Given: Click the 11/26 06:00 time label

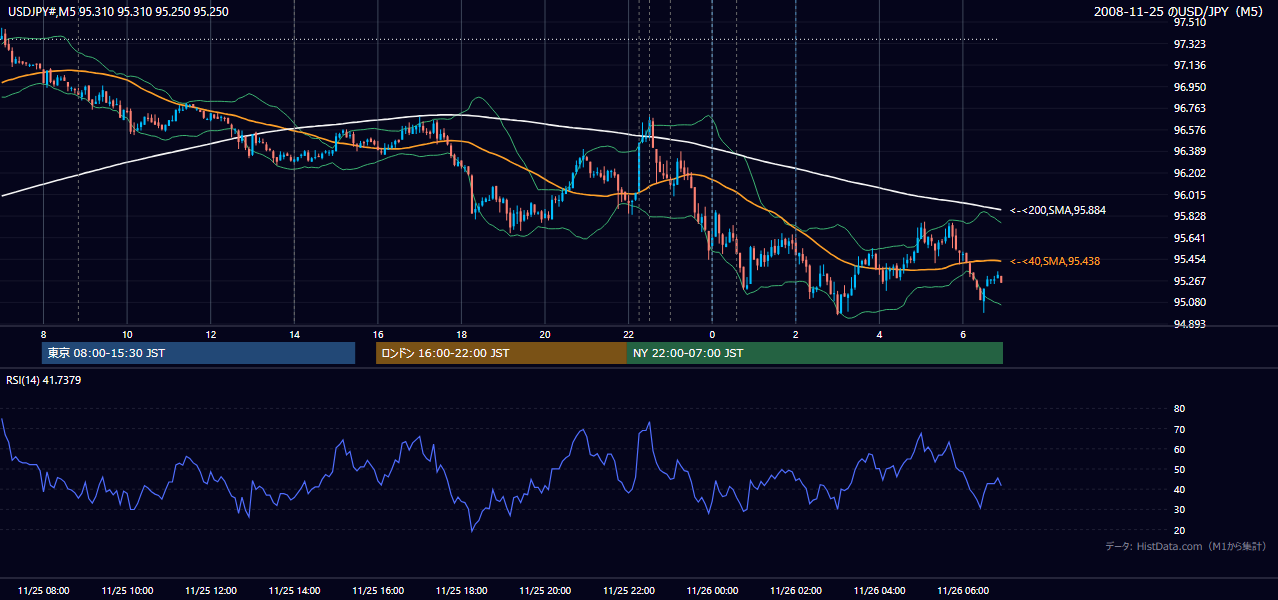Looking at the screenshot, I should pyautogui.click(x=963, y=590).
